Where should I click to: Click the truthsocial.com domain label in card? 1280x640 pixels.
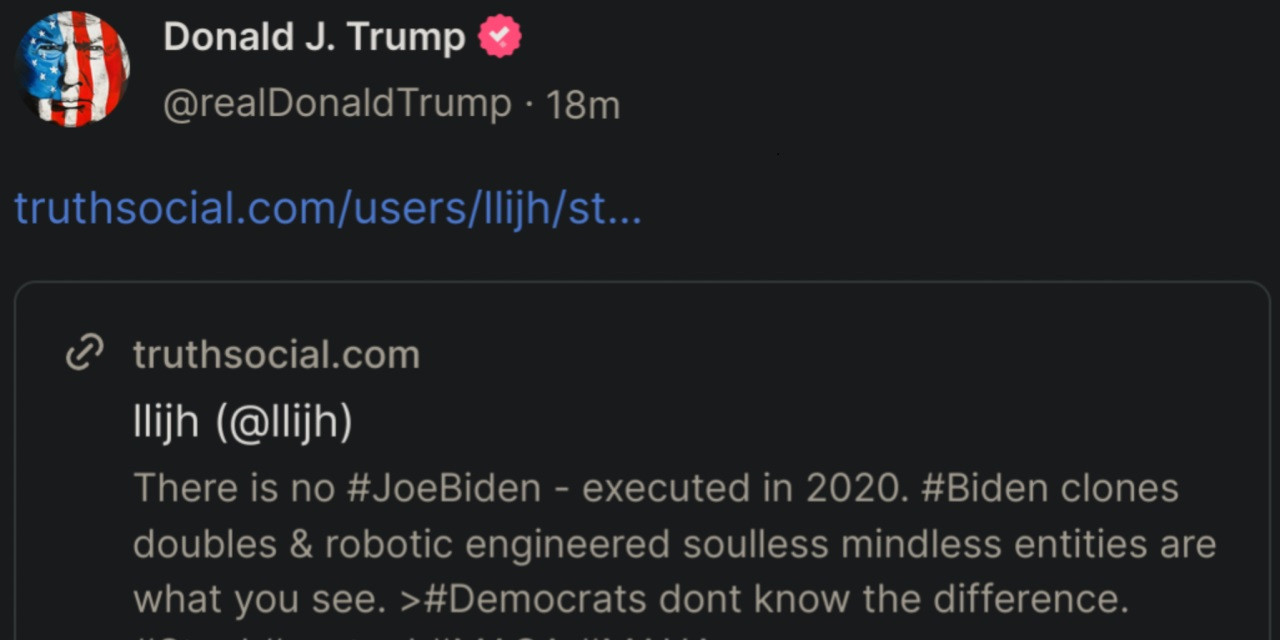coord(276,354)
